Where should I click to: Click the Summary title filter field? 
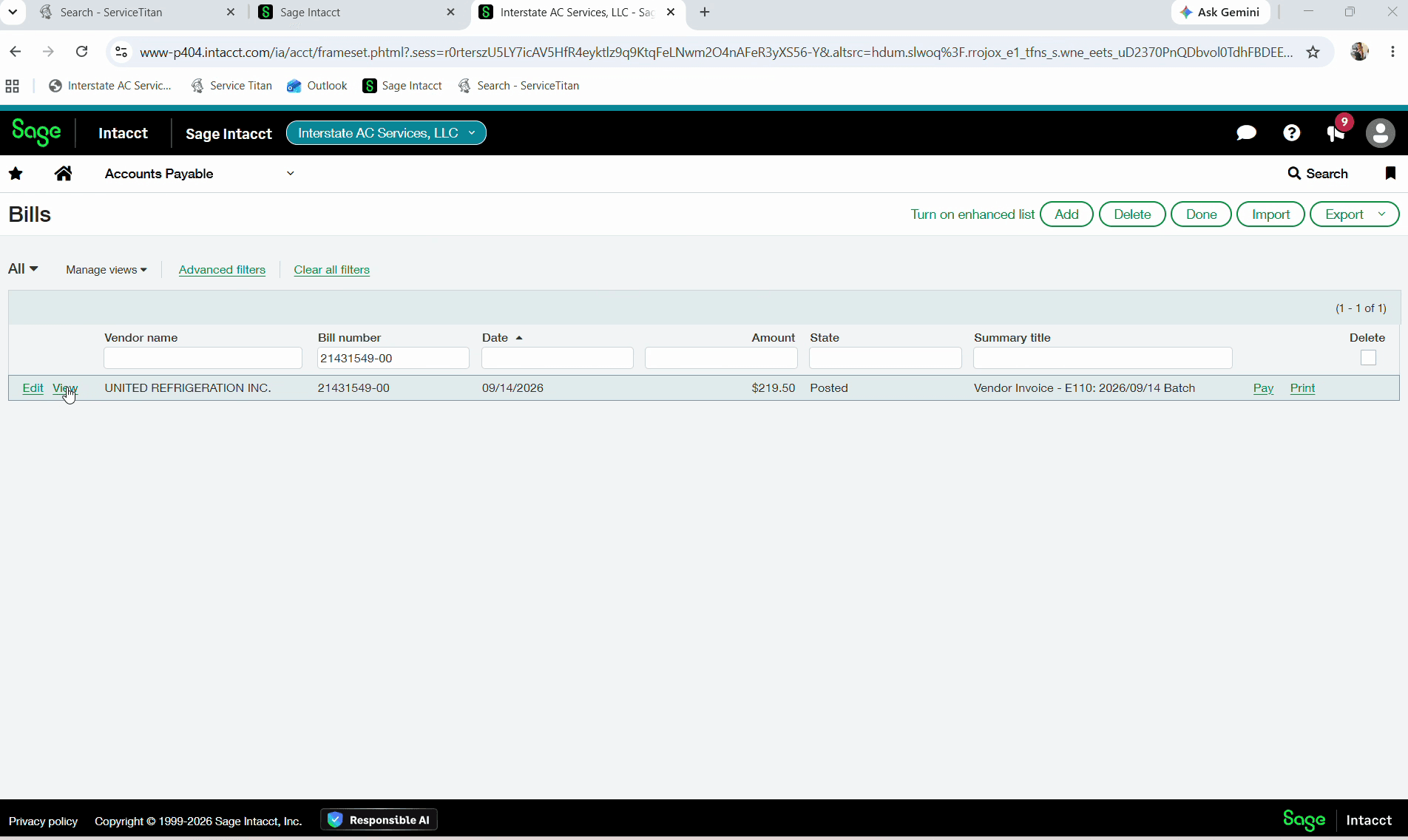pos(1103,358)
